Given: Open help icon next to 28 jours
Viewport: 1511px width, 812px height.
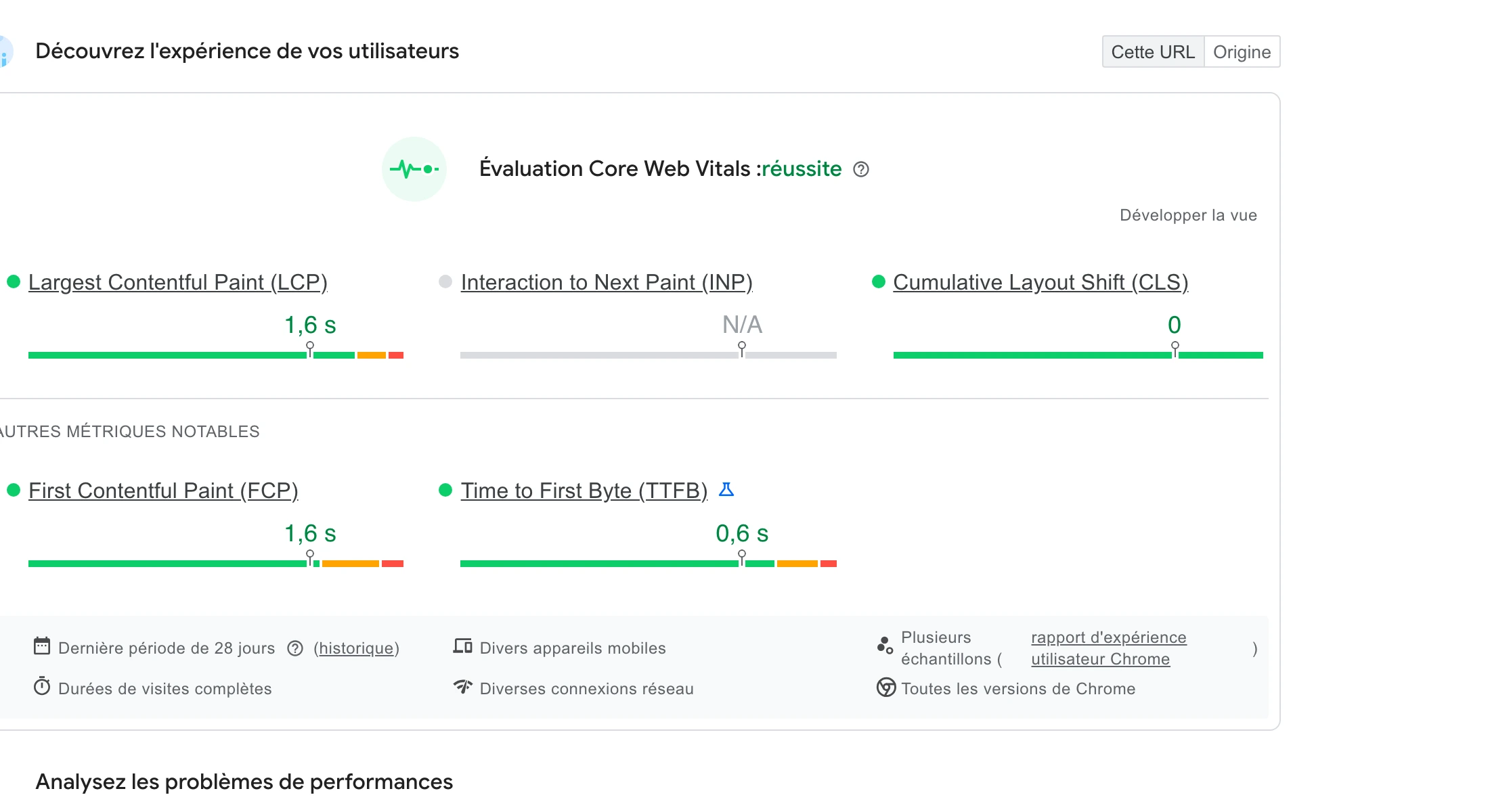Looking at the screenshot, I should coord(295,648).
